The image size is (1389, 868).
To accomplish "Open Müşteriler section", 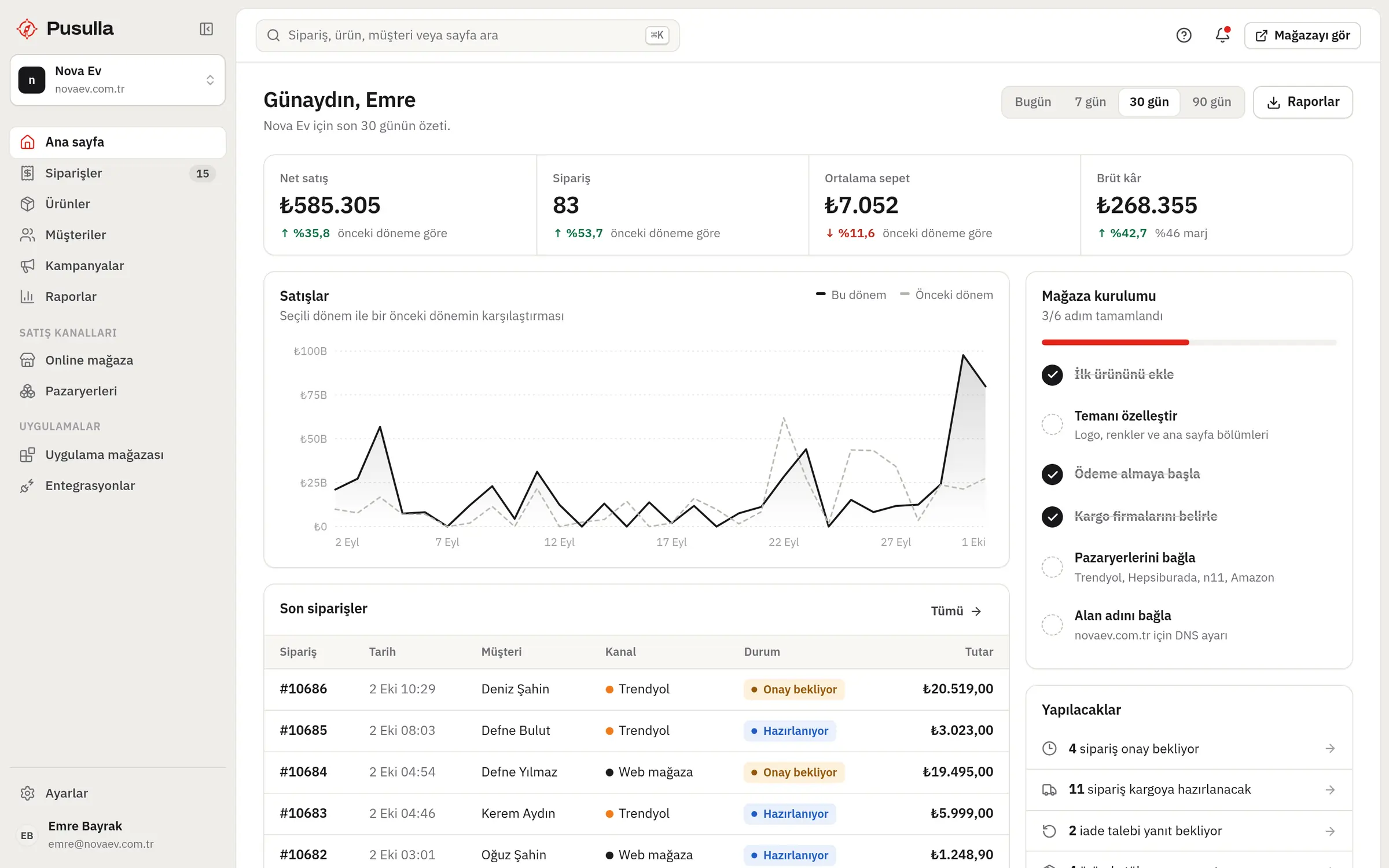I will (117, 234).
